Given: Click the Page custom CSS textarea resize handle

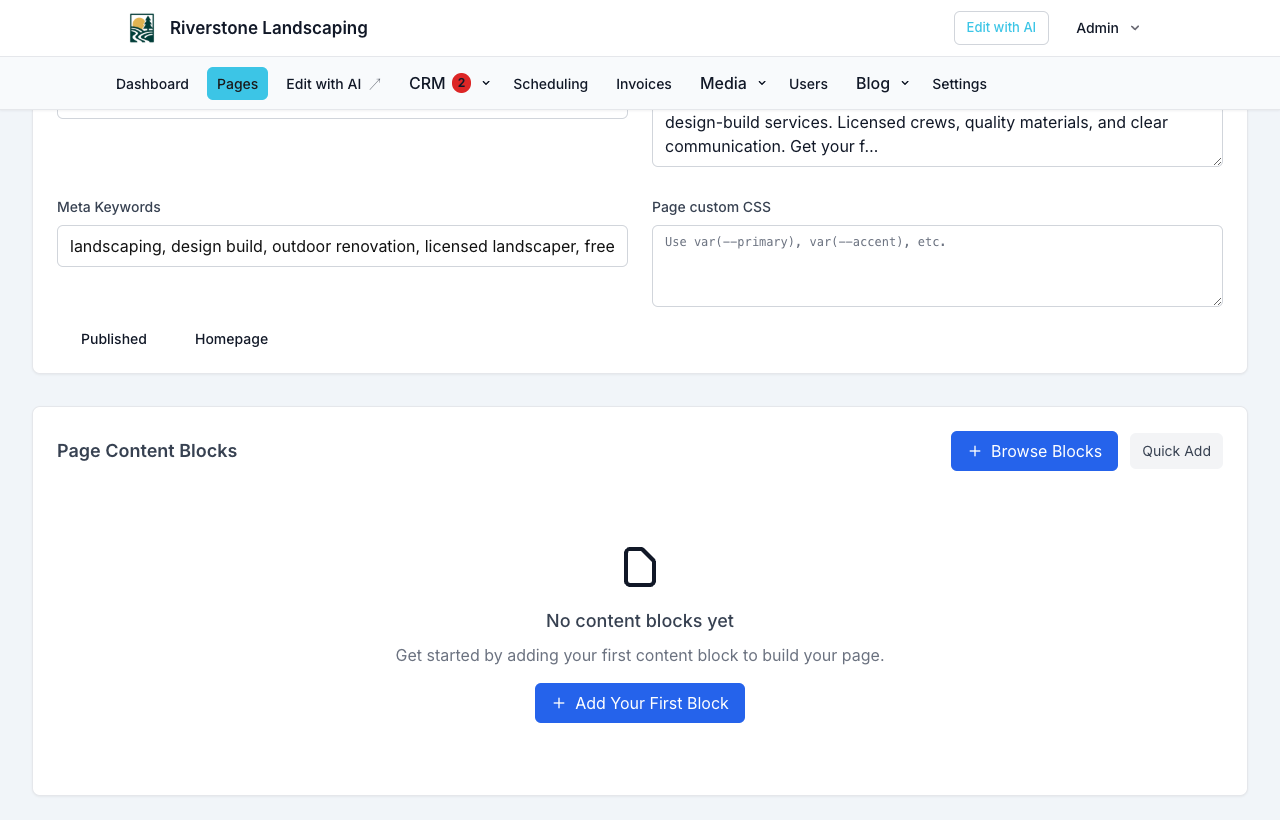Looking at the screenshot, I should (1216, 300).
